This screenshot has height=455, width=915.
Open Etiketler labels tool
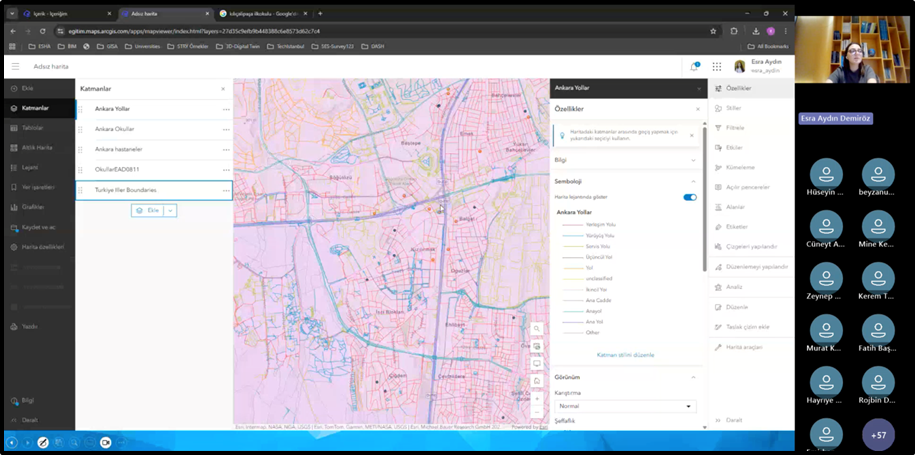pyautogui.click(x=736, y=226)
